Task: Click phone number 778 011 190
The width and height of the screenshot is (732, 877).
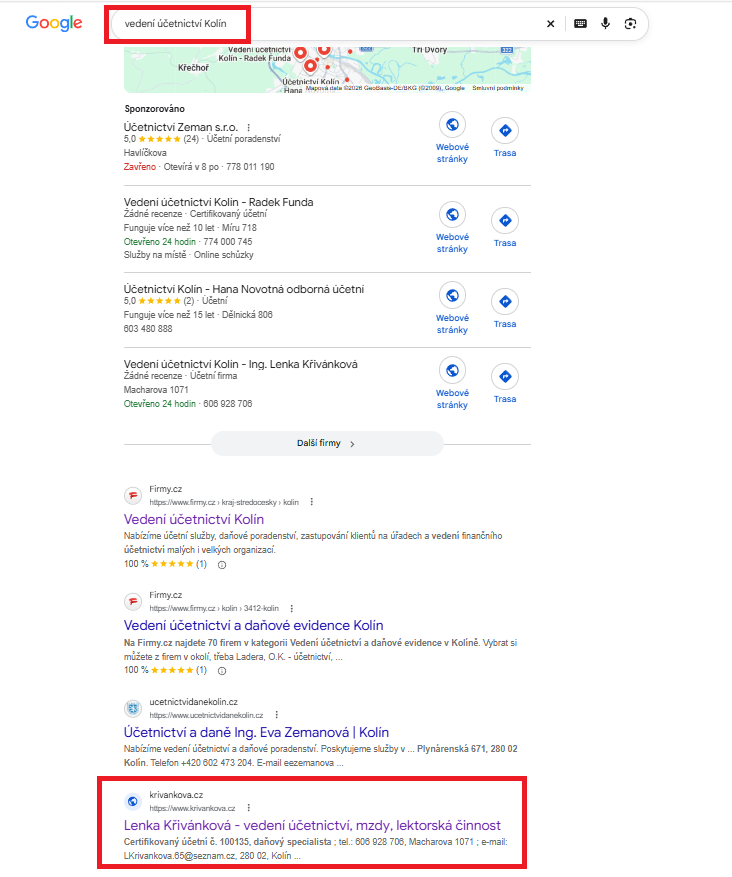Action: click(x=250, y=167)
